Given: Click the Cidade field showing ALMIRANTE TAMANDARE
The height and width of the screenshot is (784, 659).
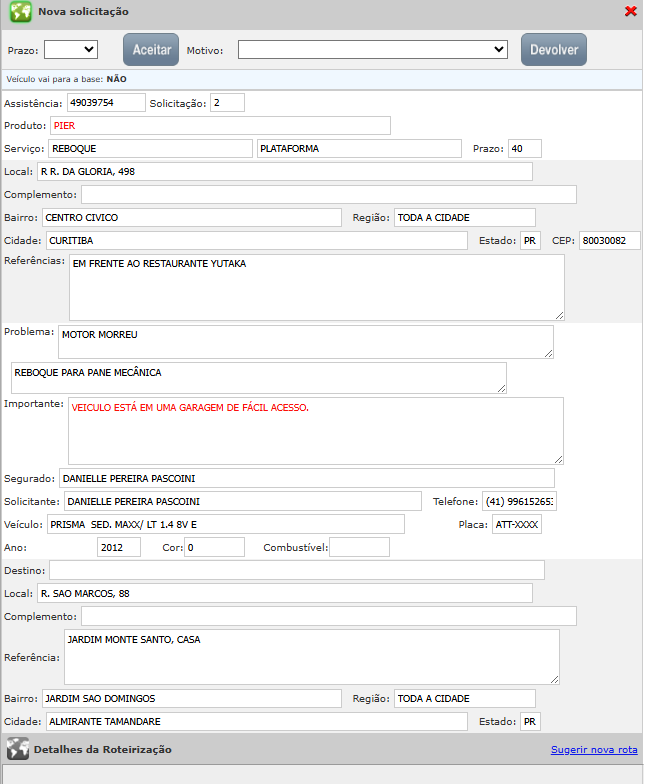Looking at the screenshot, I should point(256,722).
